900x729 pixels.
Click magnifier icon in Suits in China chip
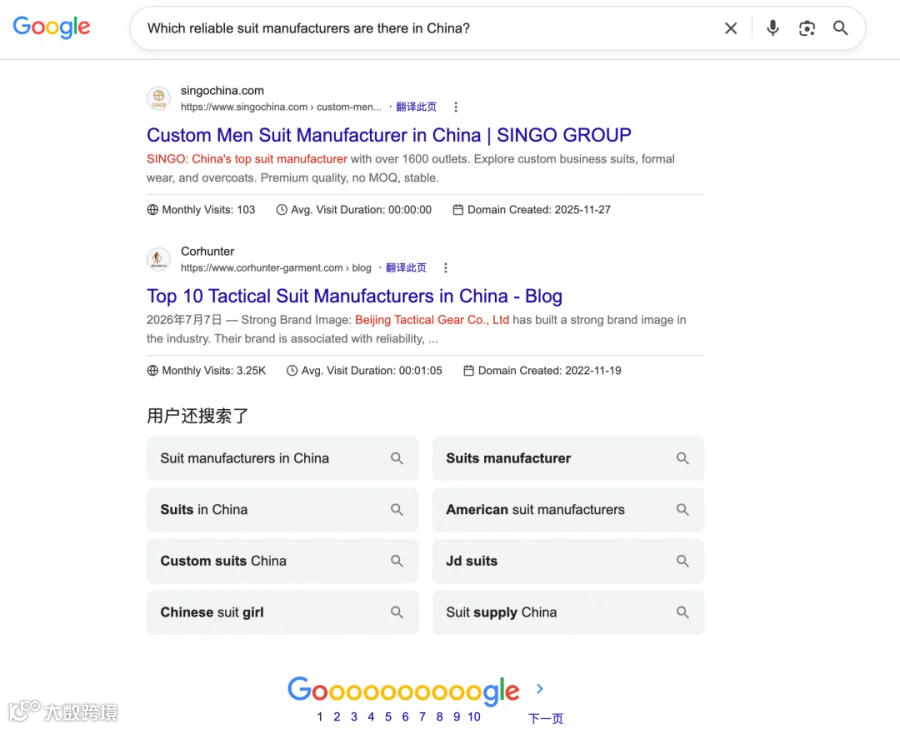397,510
